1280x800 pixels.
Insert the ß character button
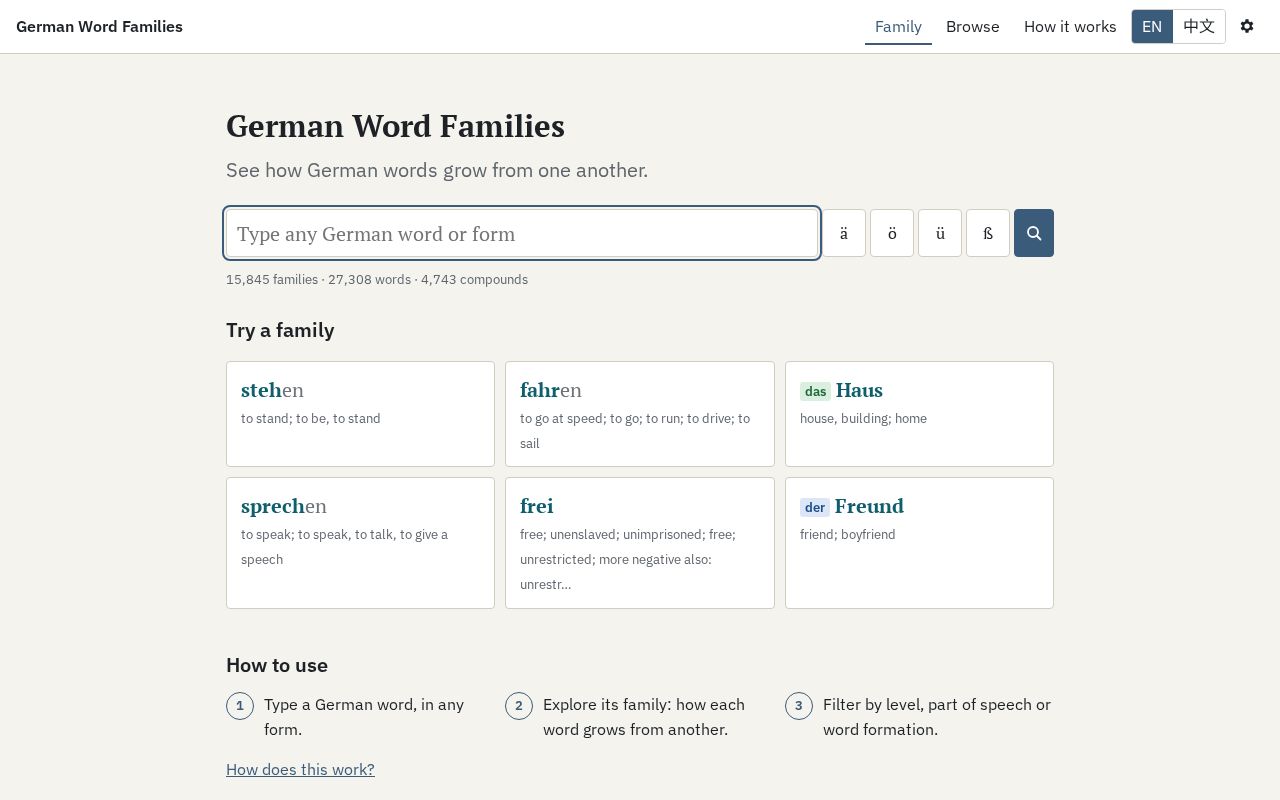pos(988,233)
